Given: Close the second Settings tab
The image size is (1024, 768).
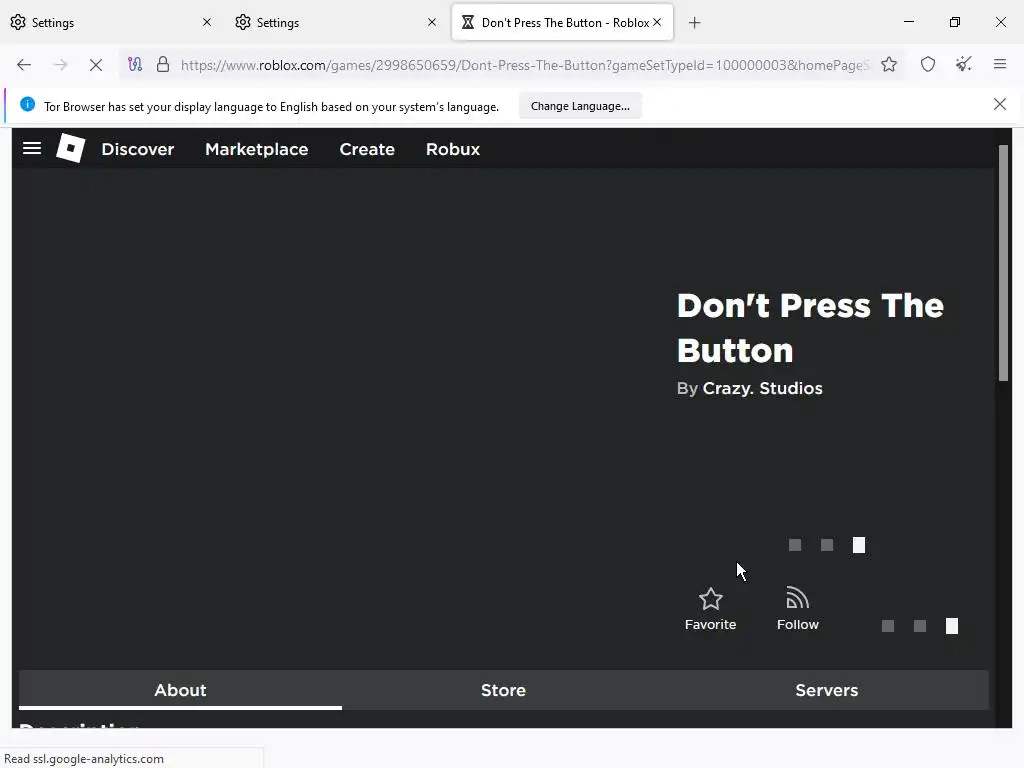Looking at the screenshot, I should coord(432,22).
